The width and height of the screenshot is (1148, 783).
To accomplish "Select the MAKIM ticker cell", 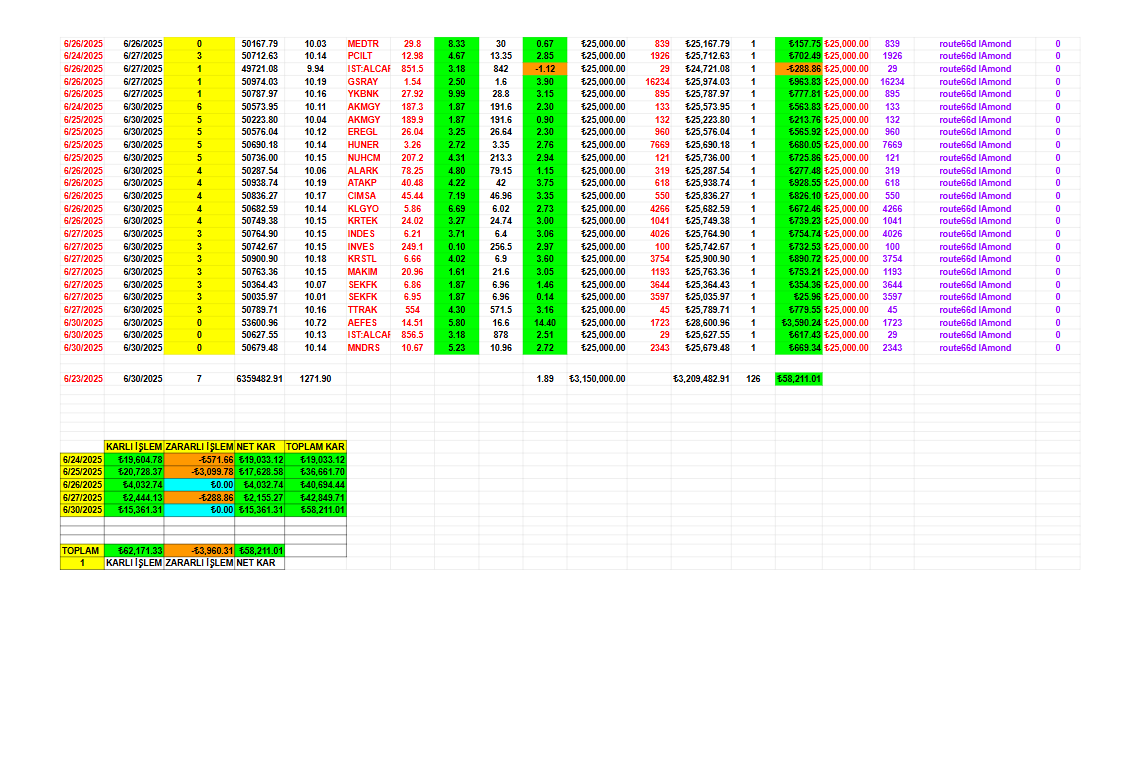I will pos(368,272).
